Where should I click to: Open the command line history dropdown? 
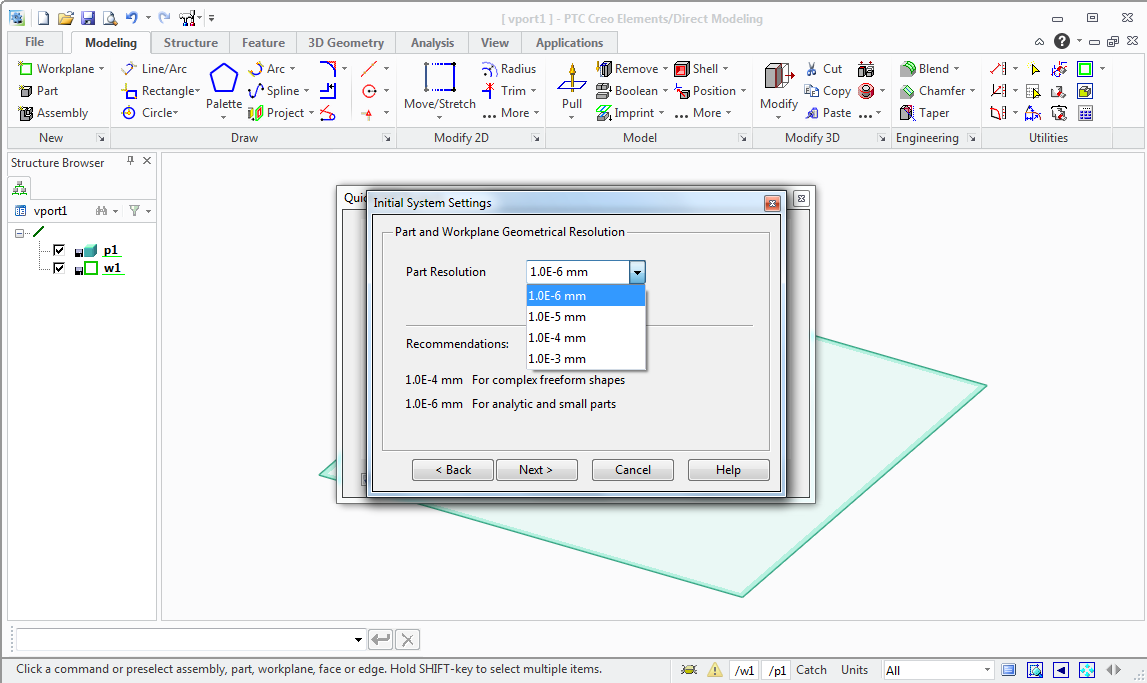point(358,640)
